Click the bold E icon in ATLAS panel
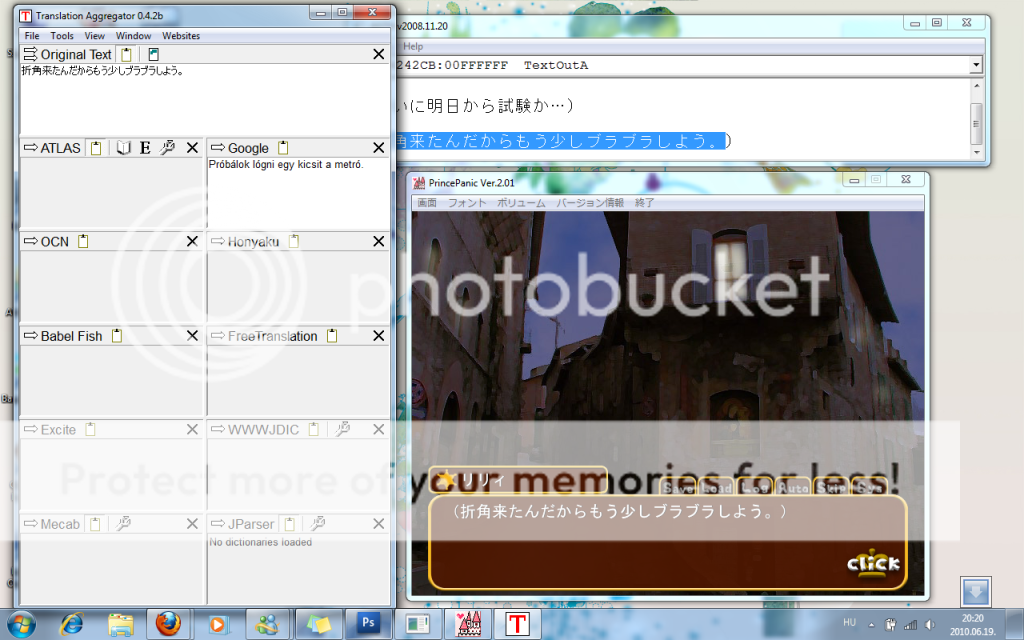This screenshot has height=640, width=1024. pyautogui.click(x=145, y=148)
